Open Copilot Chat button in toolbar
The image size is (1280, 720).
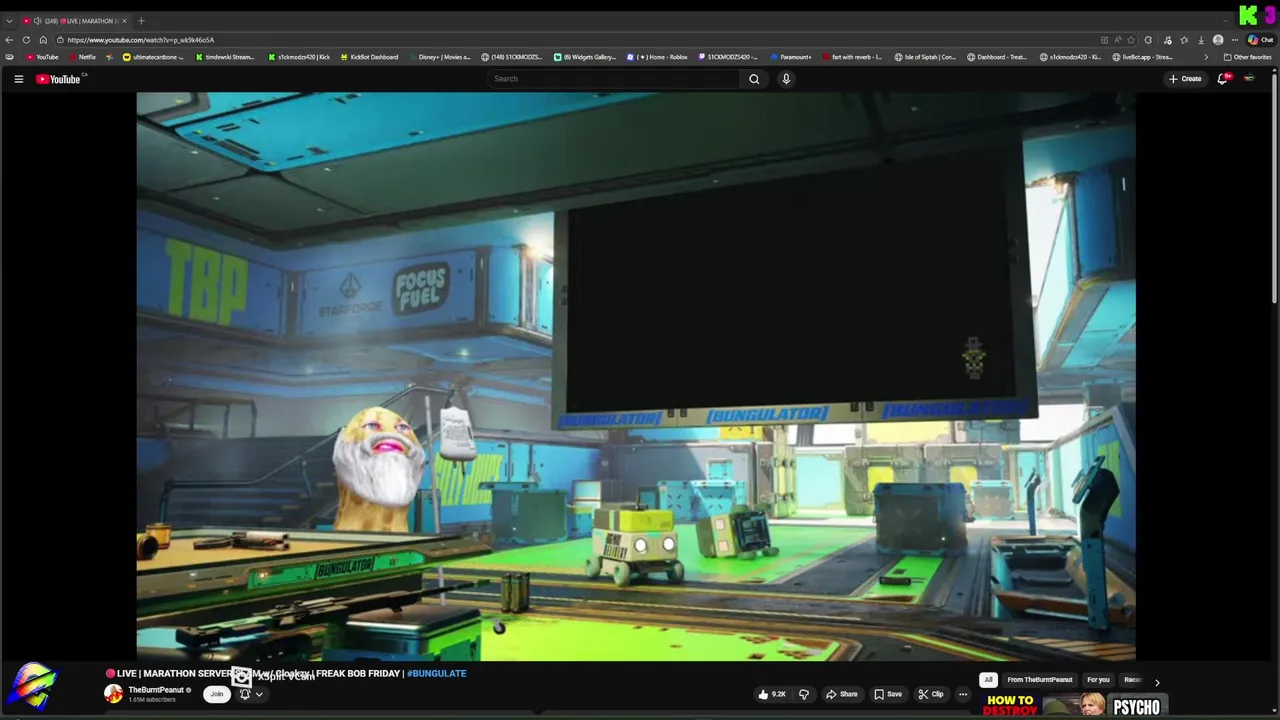(1259, 40)
